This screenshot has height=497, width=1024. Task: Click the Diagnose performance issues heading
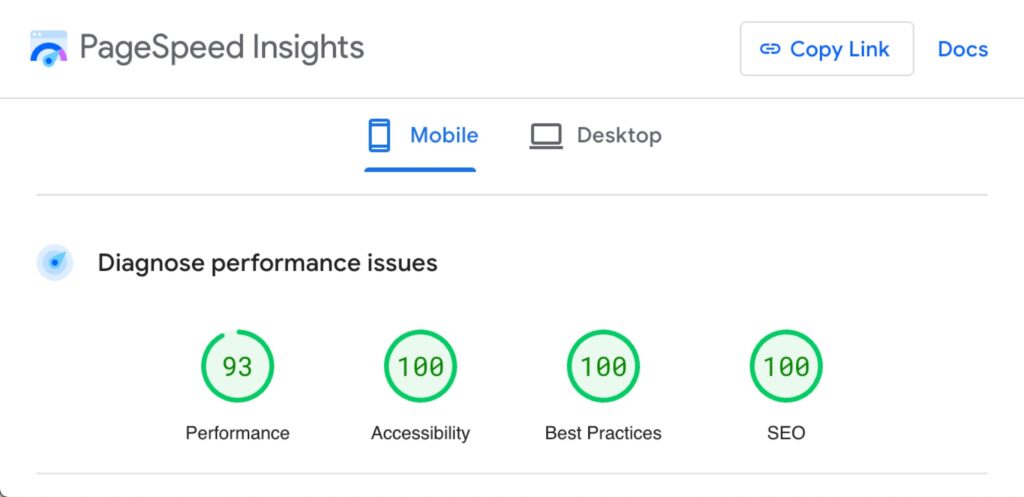(x=267, y=263)
